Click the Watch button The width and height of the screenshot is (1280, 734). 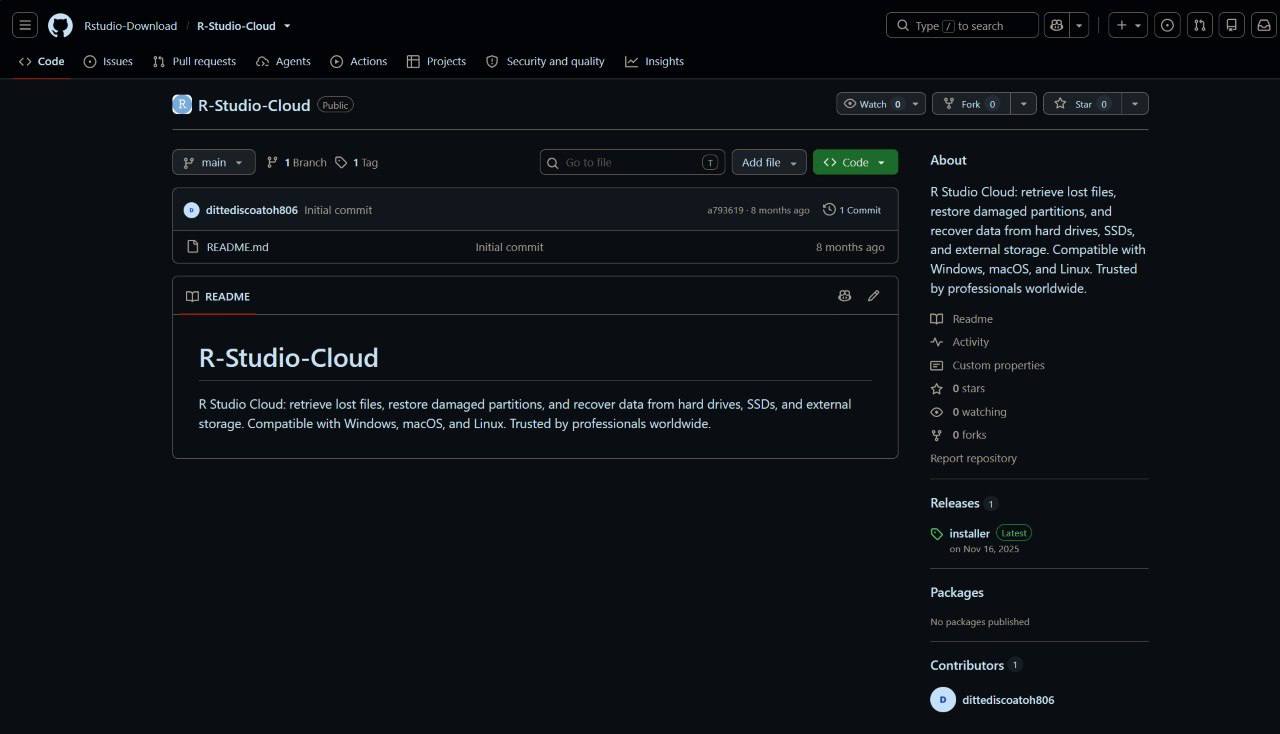point(881,104)
